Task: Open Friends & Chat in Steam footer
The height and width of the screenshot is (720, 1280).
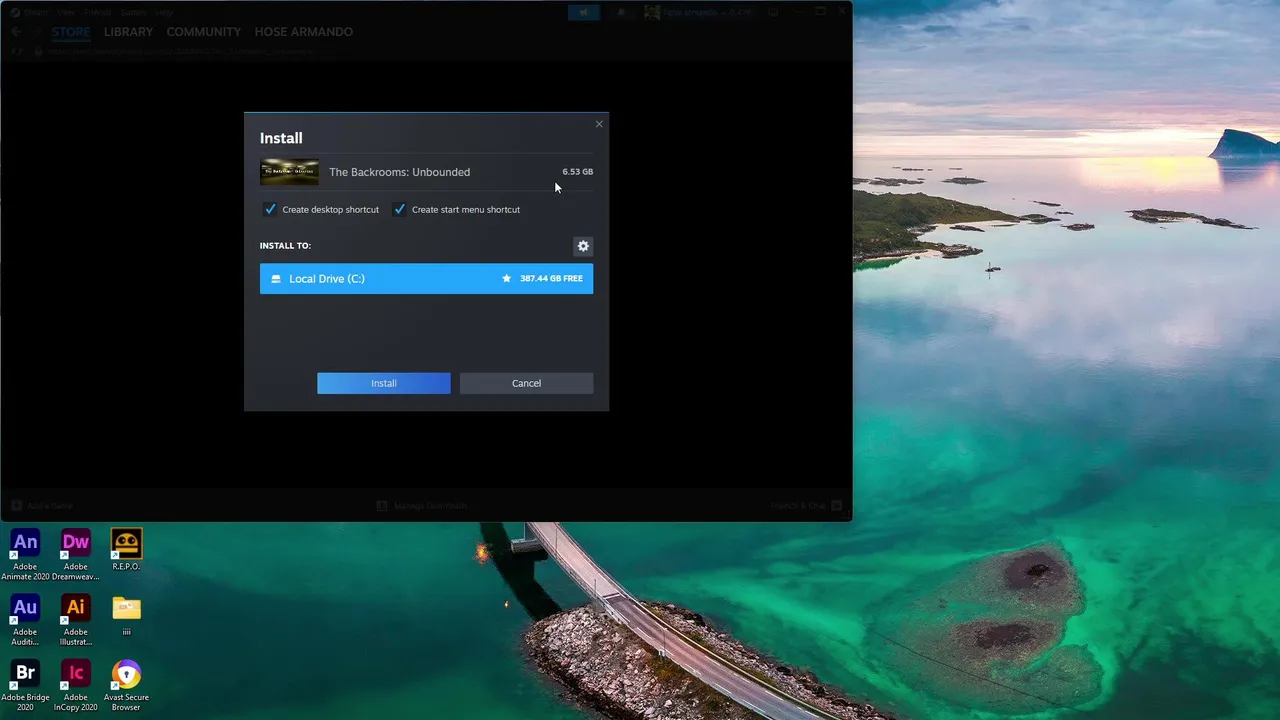Action: click(x=806, y=506)
